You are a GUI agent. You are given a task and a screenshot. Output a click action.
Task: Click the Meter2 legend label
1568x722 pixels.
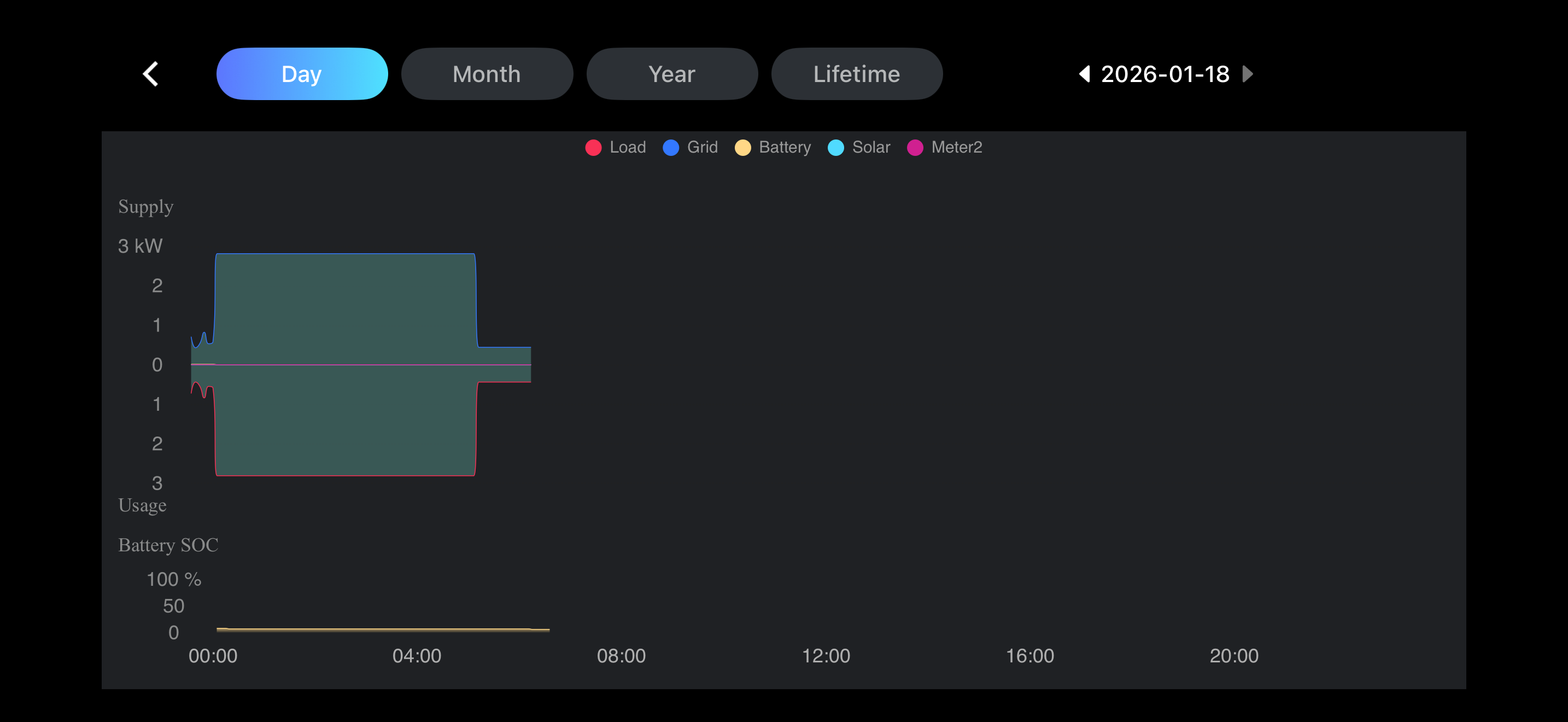pos(956,147)
